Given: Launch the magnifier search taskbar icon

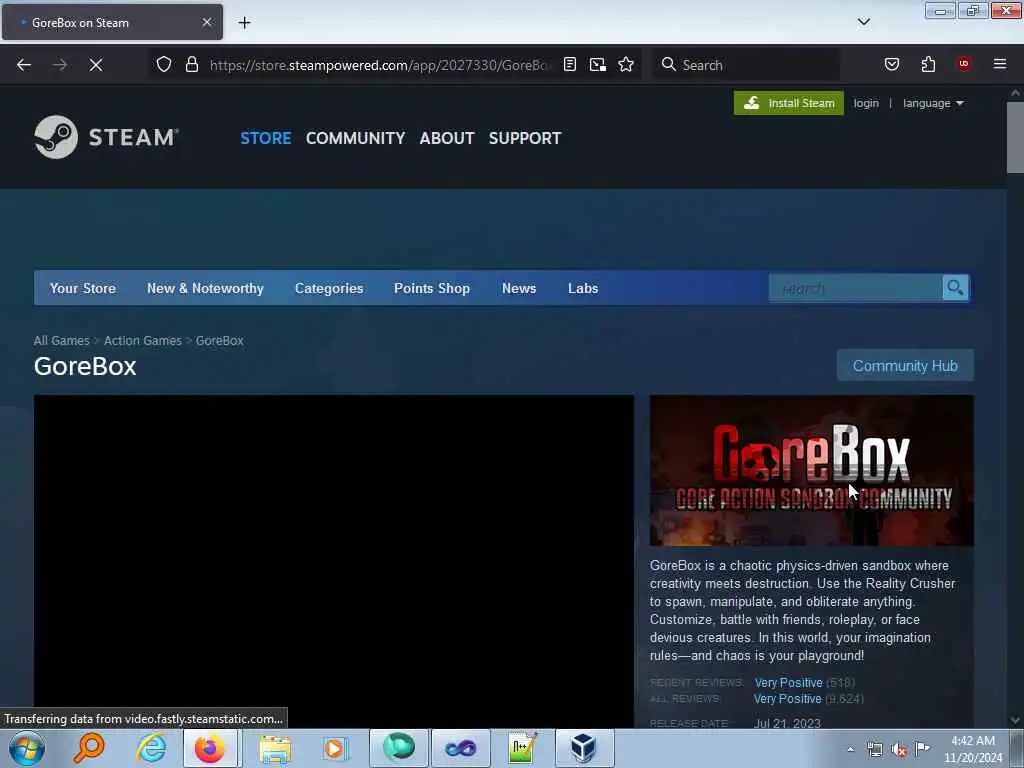Looking at the screenshot, I should coord(88,748).
